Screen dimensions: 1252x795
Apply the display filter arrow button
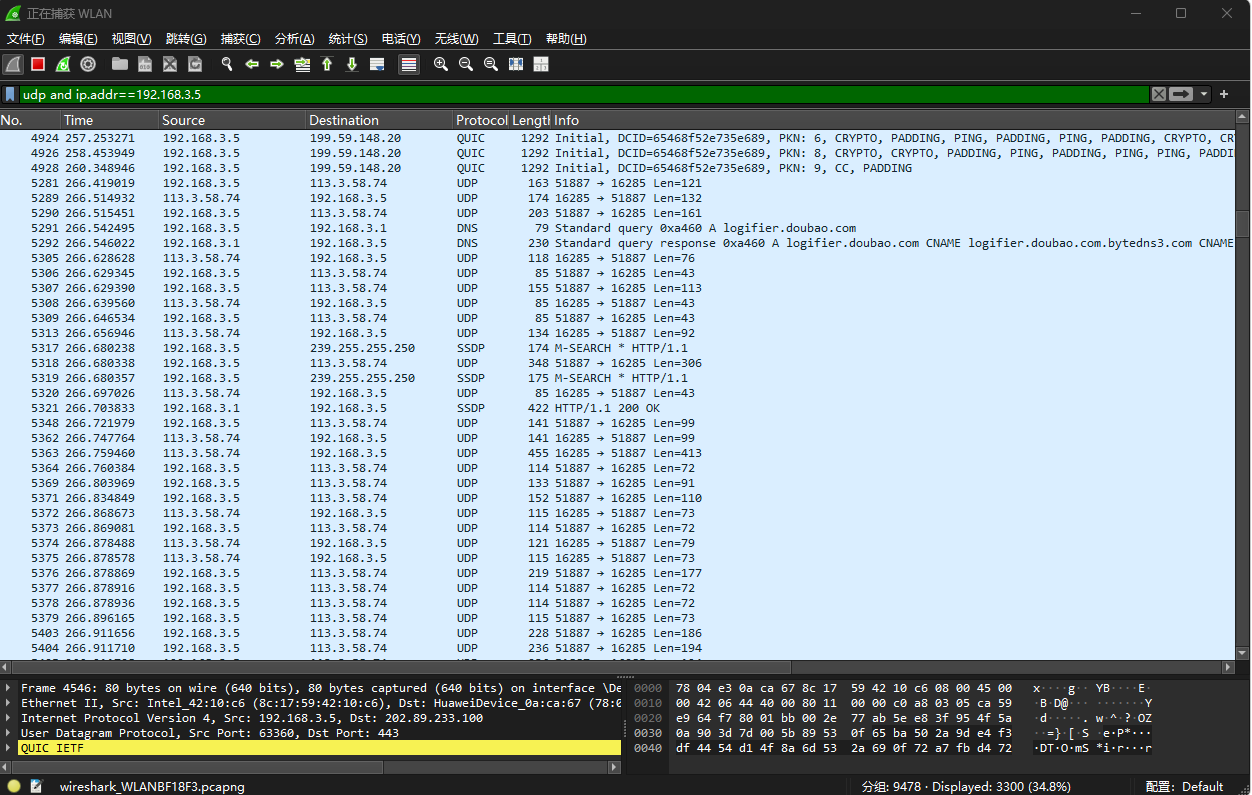1181,94
